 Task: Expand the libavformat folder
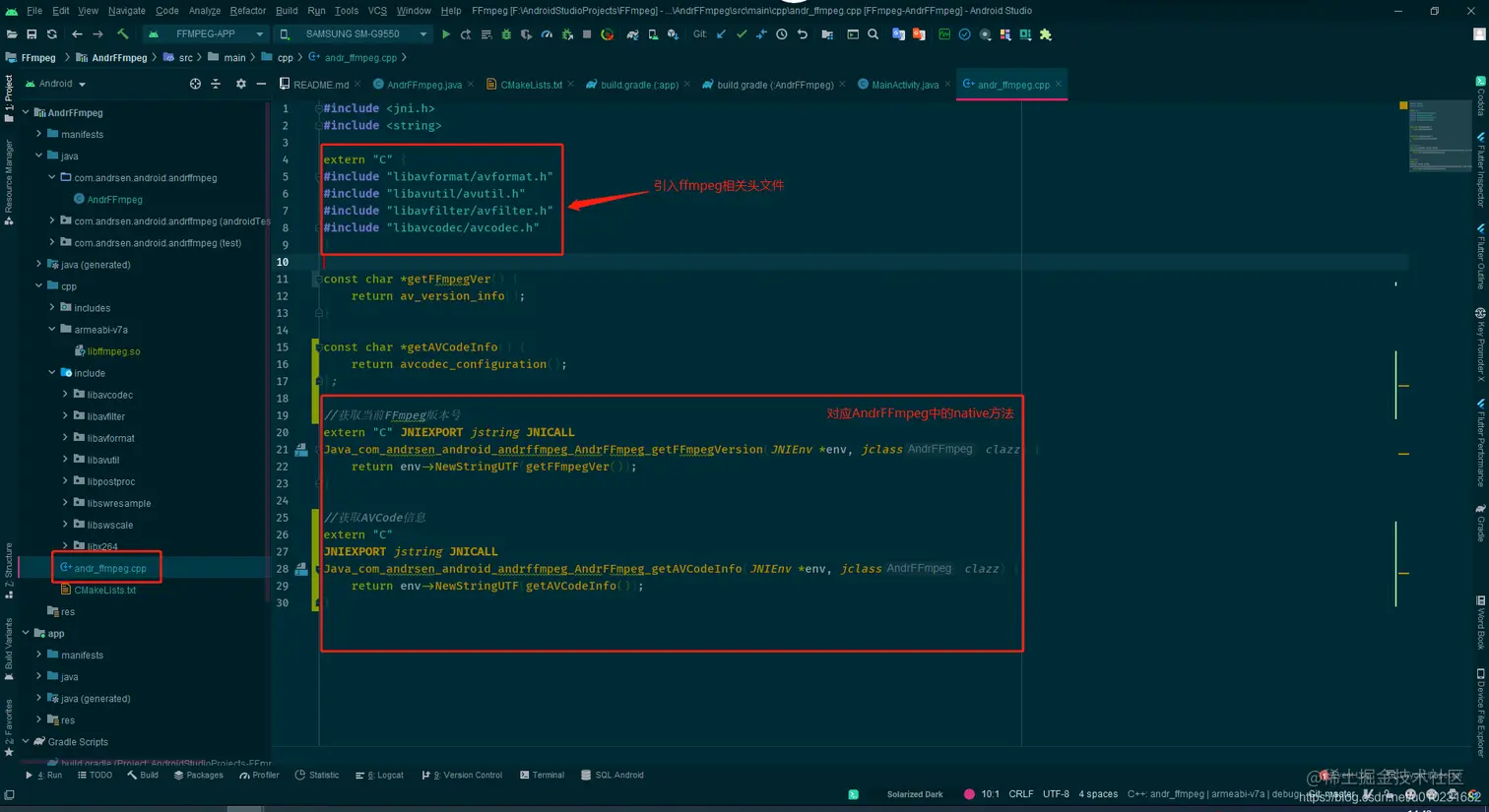66,438
